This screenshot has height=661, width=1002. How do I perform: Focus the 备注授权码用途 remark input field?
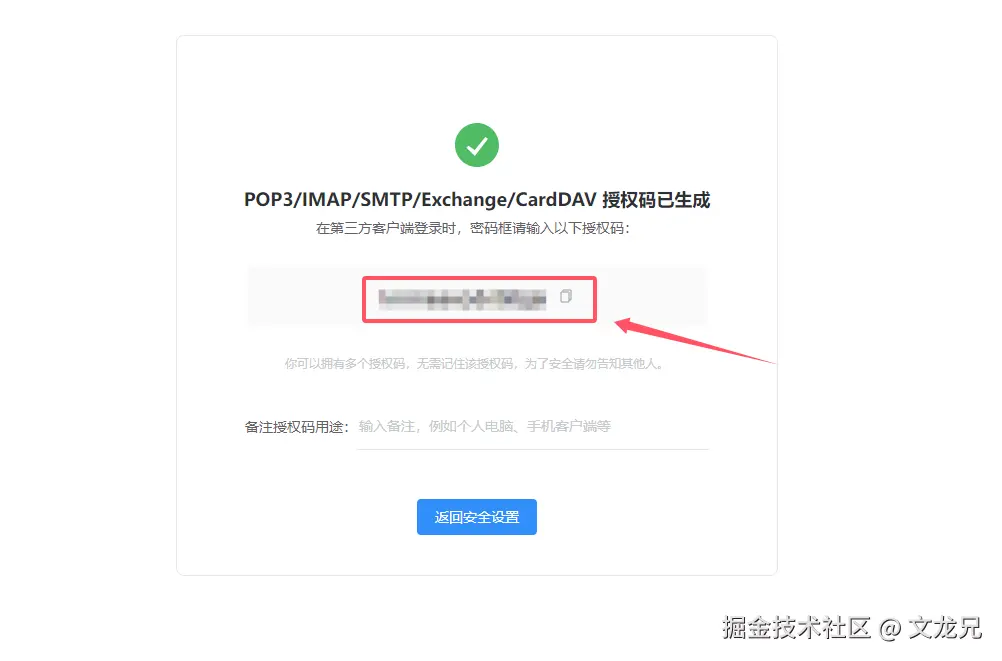point(533,426)
